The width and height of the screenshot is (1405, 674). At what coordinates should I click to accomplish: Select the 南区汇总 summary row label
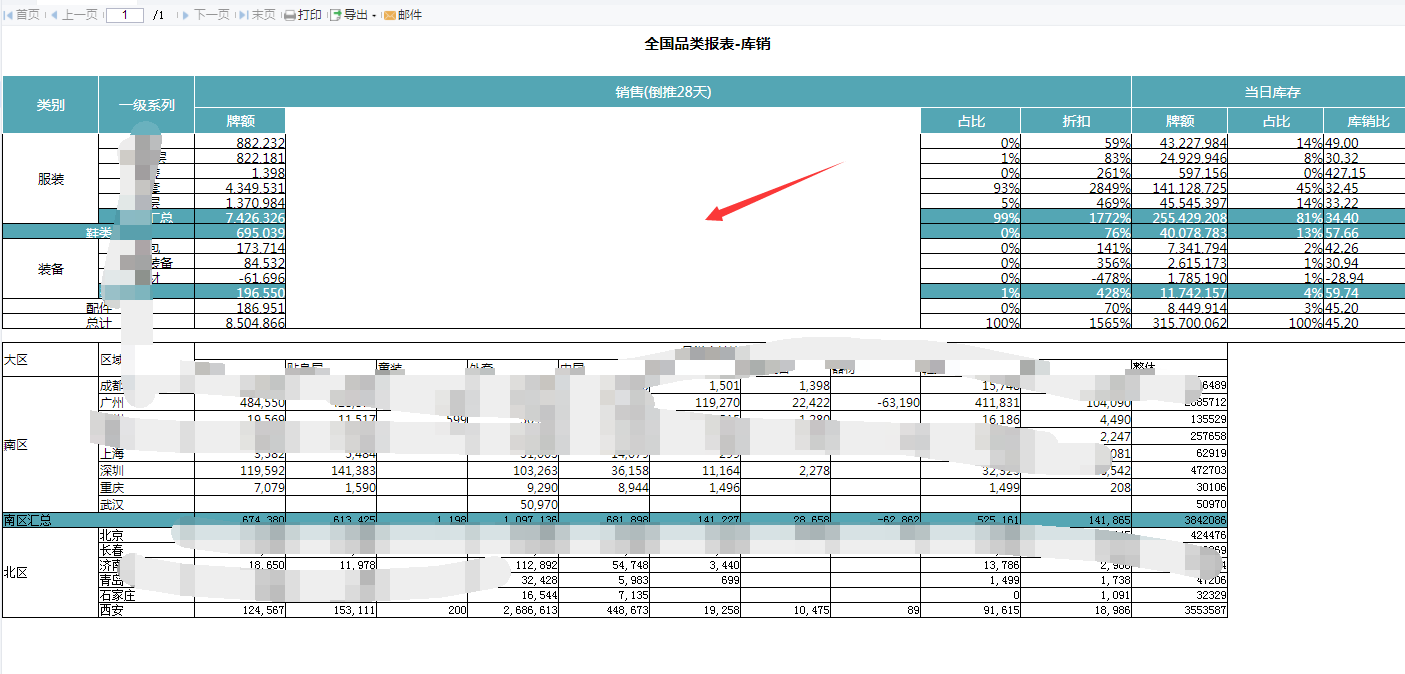[28, 520]
